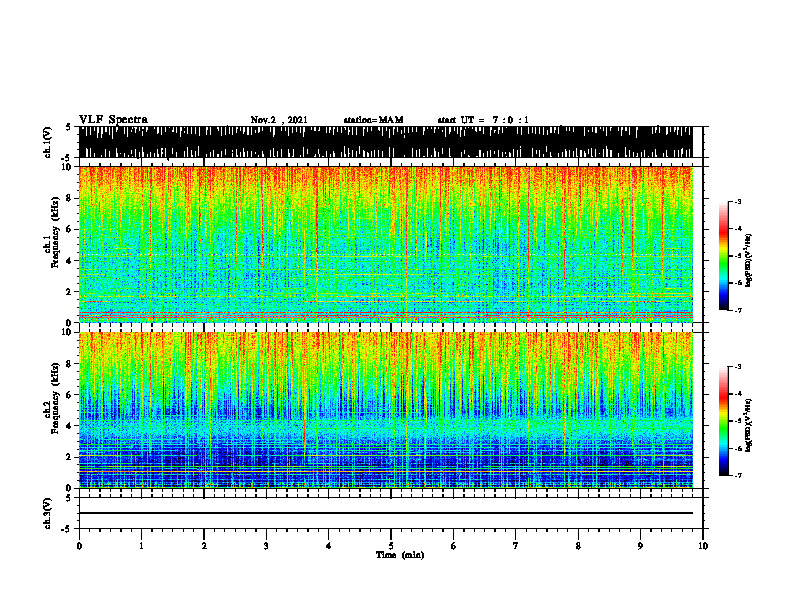Click the upper colorbar next to ch.1
Screen dimensions: 792x612
(723, 256)
